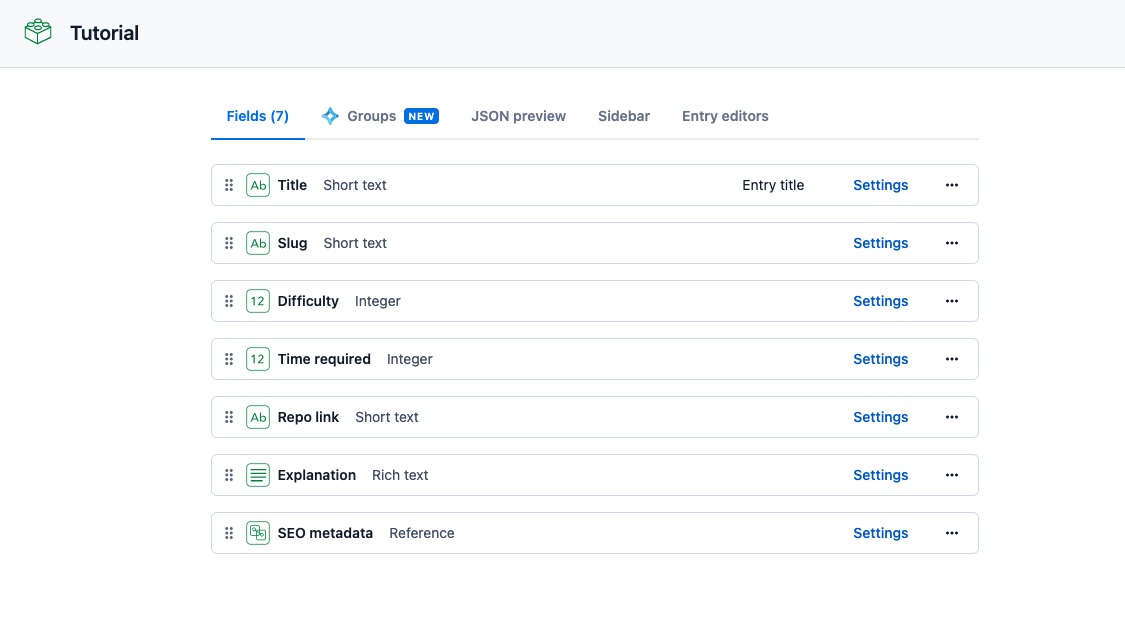Open the Sidebar tab
The height and width of the screenshot is (634, 1125).
click(x=624, y=116)
